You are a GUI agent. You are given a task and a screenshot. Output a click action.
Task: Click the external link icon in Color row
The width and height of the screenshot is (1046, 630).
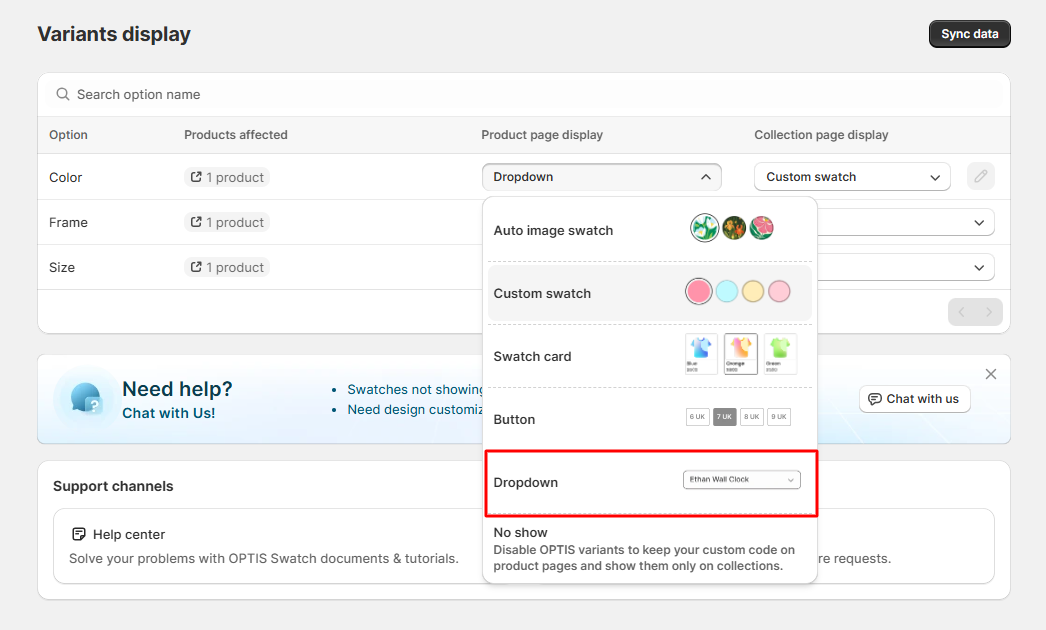click(x=196, y=177)
